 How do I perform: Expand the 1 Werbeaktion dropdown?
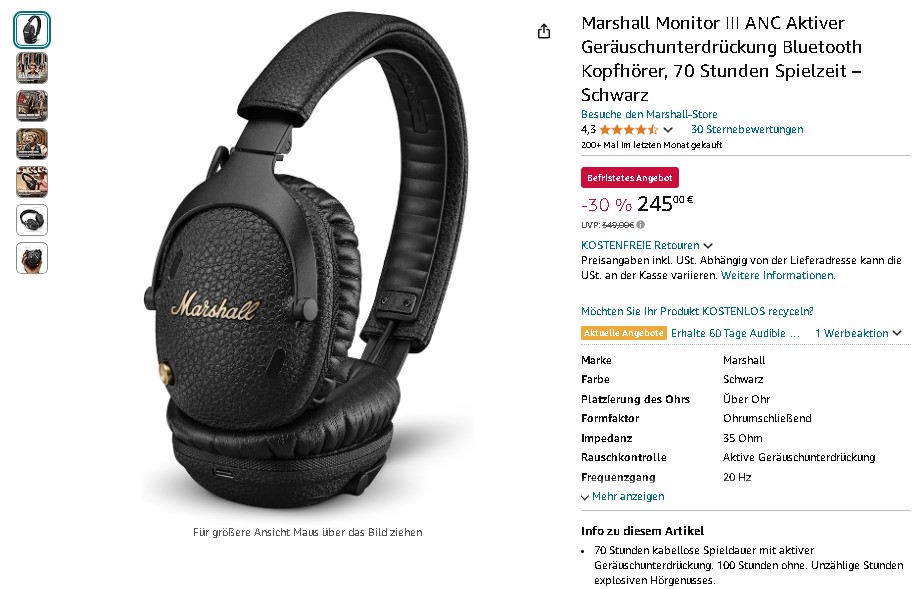(x=858, y=333)
